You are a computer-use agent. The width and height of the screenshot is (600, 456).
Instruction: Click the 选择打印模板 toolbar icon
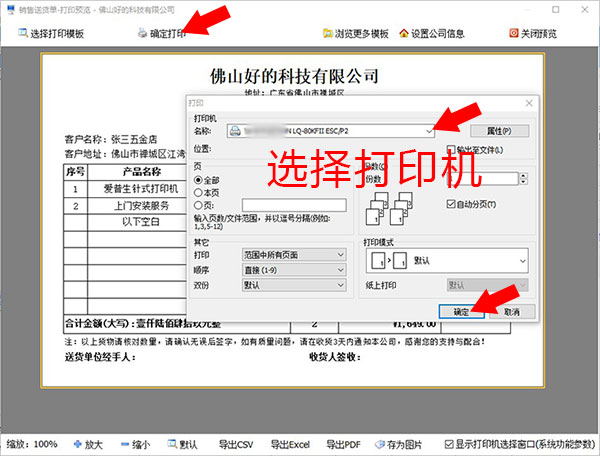[x=23, y=33]
